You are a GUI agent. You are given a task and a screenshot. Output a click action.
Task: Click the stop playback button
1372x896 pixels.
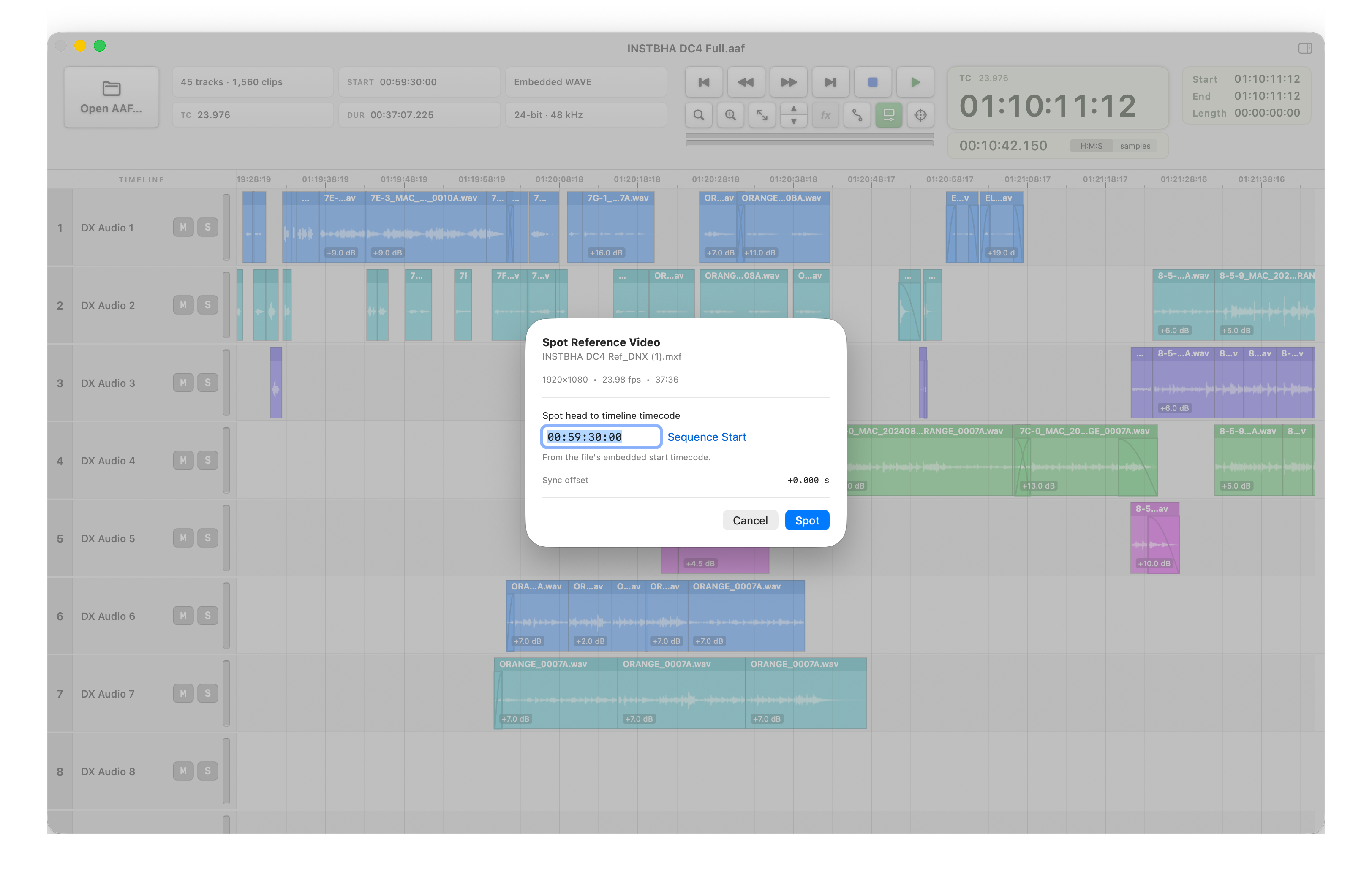(873, 82)
